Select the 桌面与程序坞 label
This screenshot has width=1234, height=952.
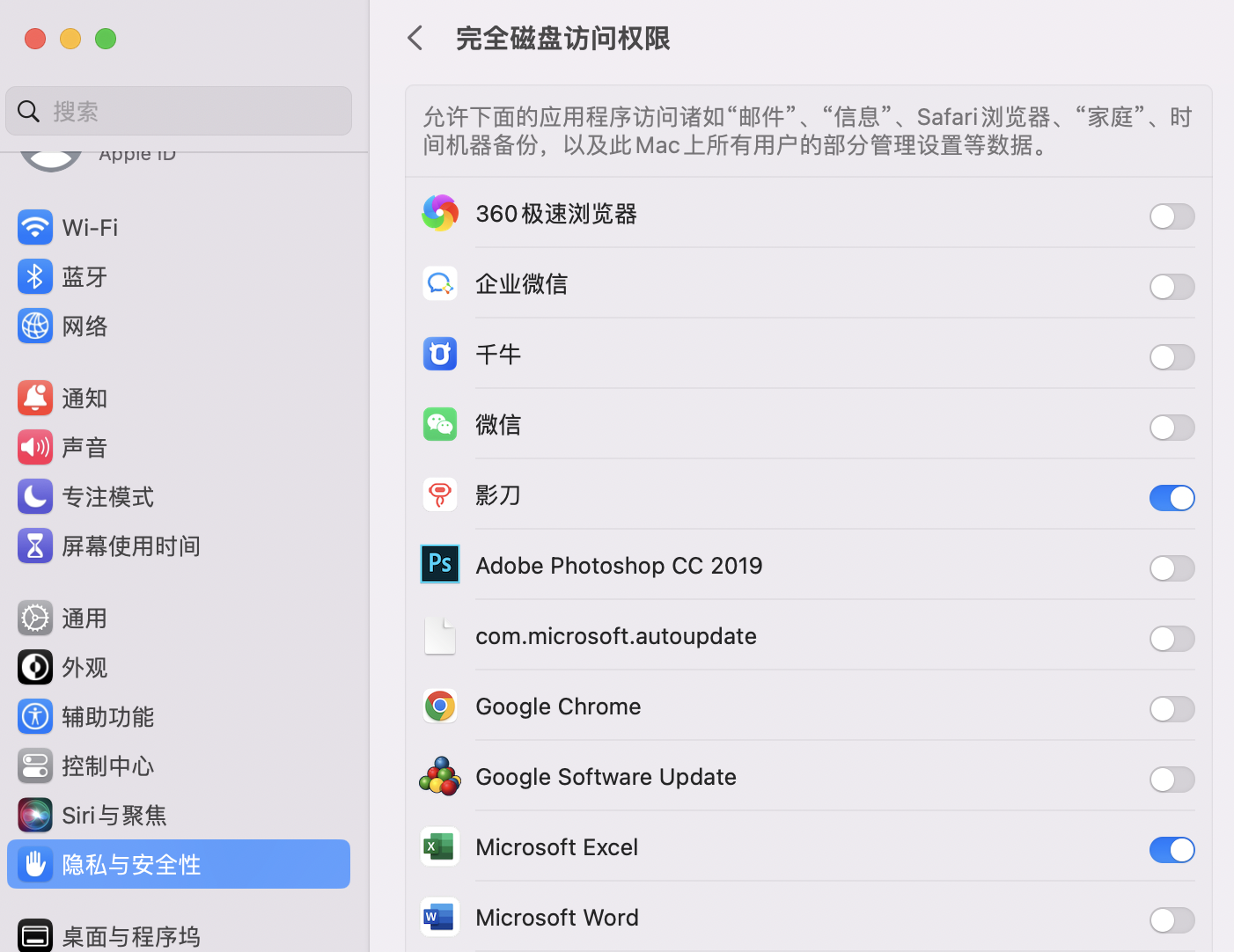(x=131, y=937)
